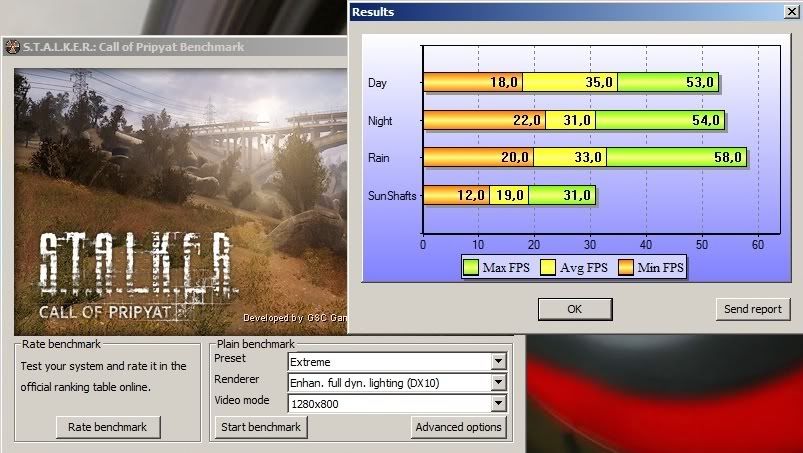Click the Day row label
This screenshot has width=803, height=453.
(x=377, y=83)
